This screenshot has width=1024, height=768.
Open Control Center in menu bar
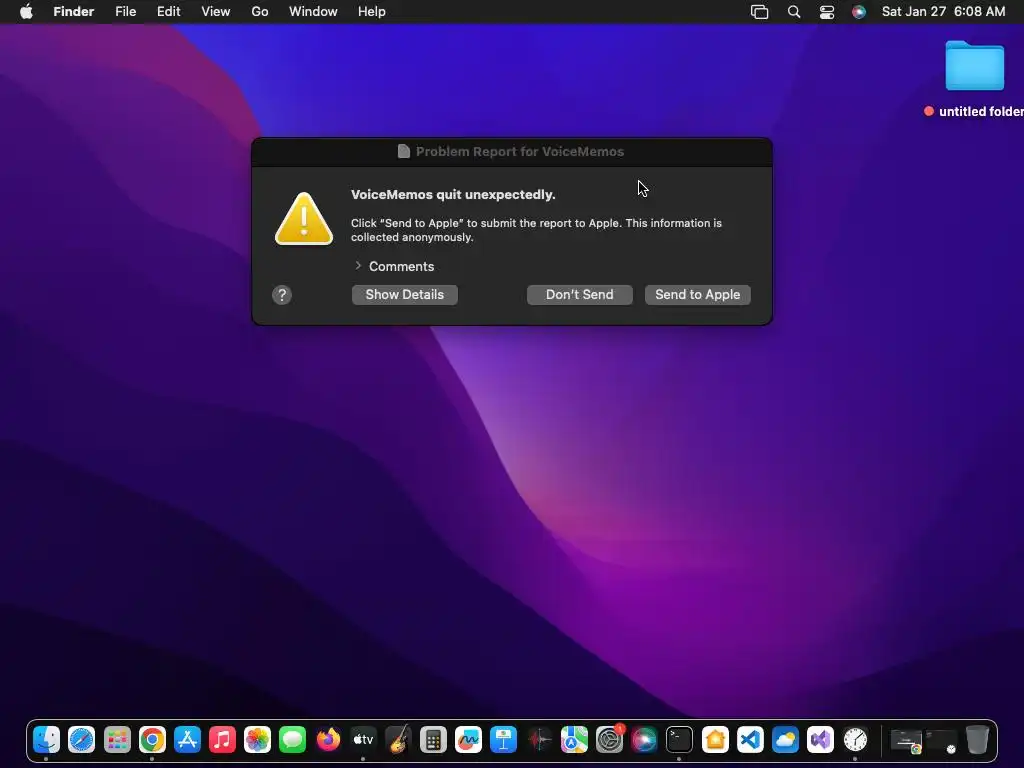coord(827,12)
